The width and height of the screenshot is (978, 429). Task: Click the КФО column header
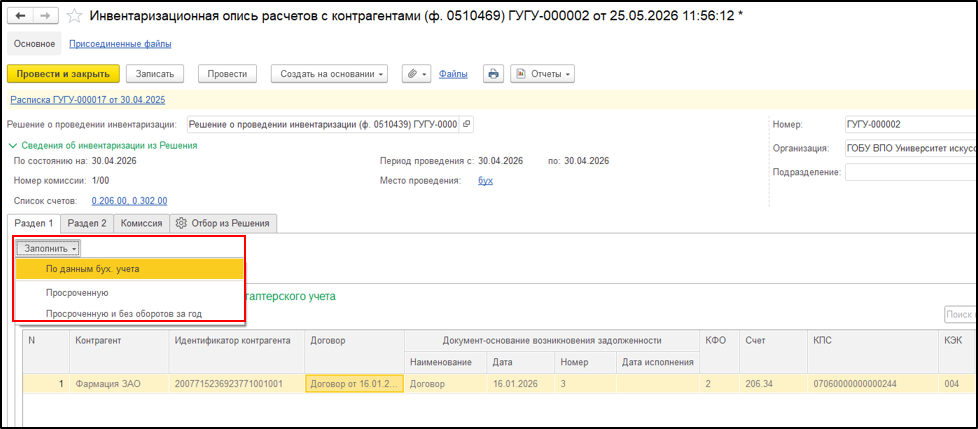coord(719,351)
